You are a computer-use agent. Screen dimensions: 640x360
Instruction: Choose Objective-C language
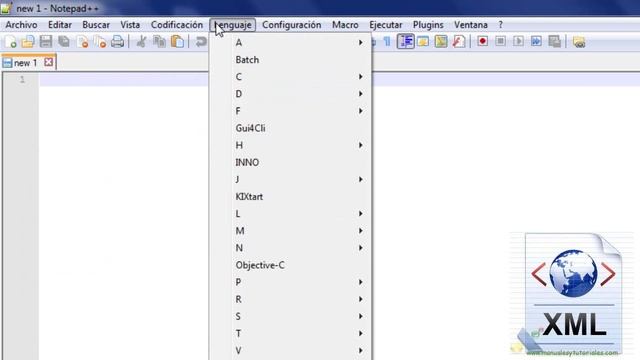pyautogui.click(x=291, y=265)
